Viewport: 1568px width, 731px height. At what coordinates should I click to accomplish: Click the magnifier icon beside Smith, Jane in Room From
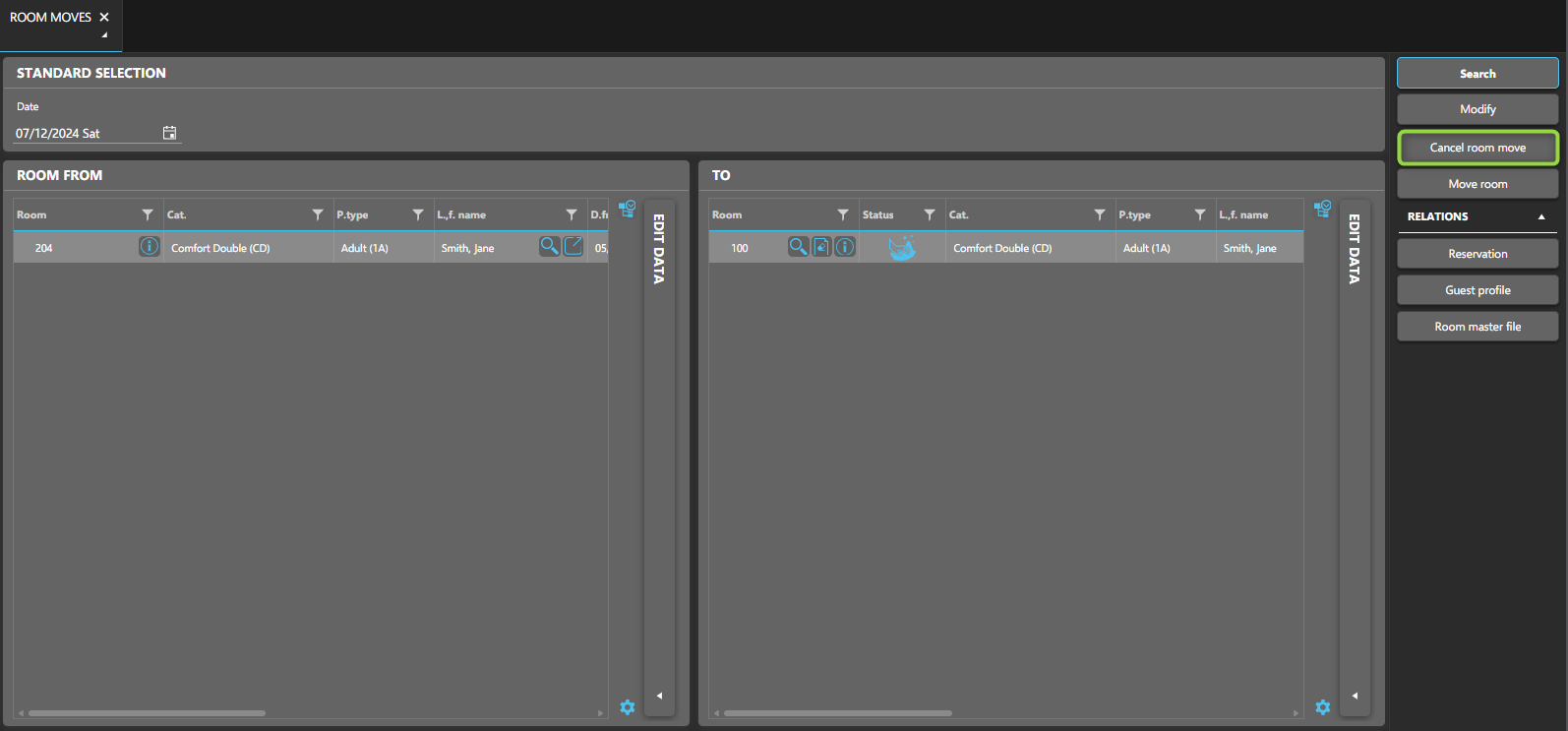point(549,247)
